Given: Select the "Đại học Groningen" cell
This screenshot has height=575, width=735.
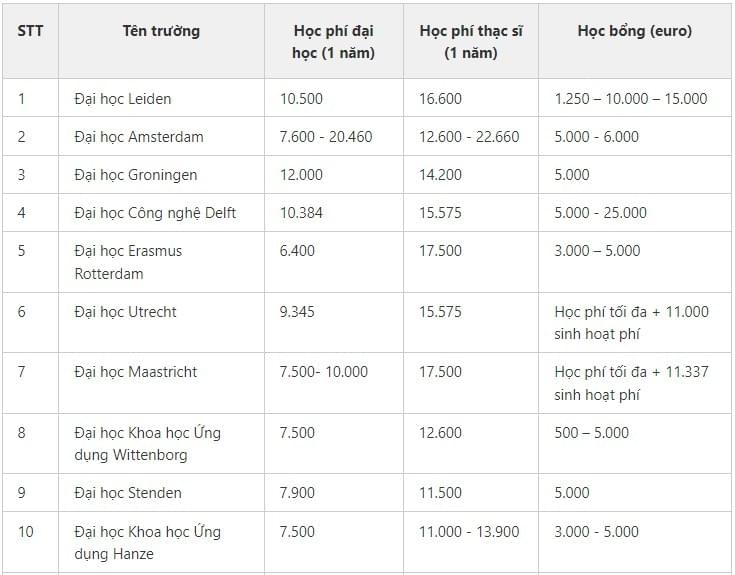Looking at the screenshot, I should coord(136,175).
